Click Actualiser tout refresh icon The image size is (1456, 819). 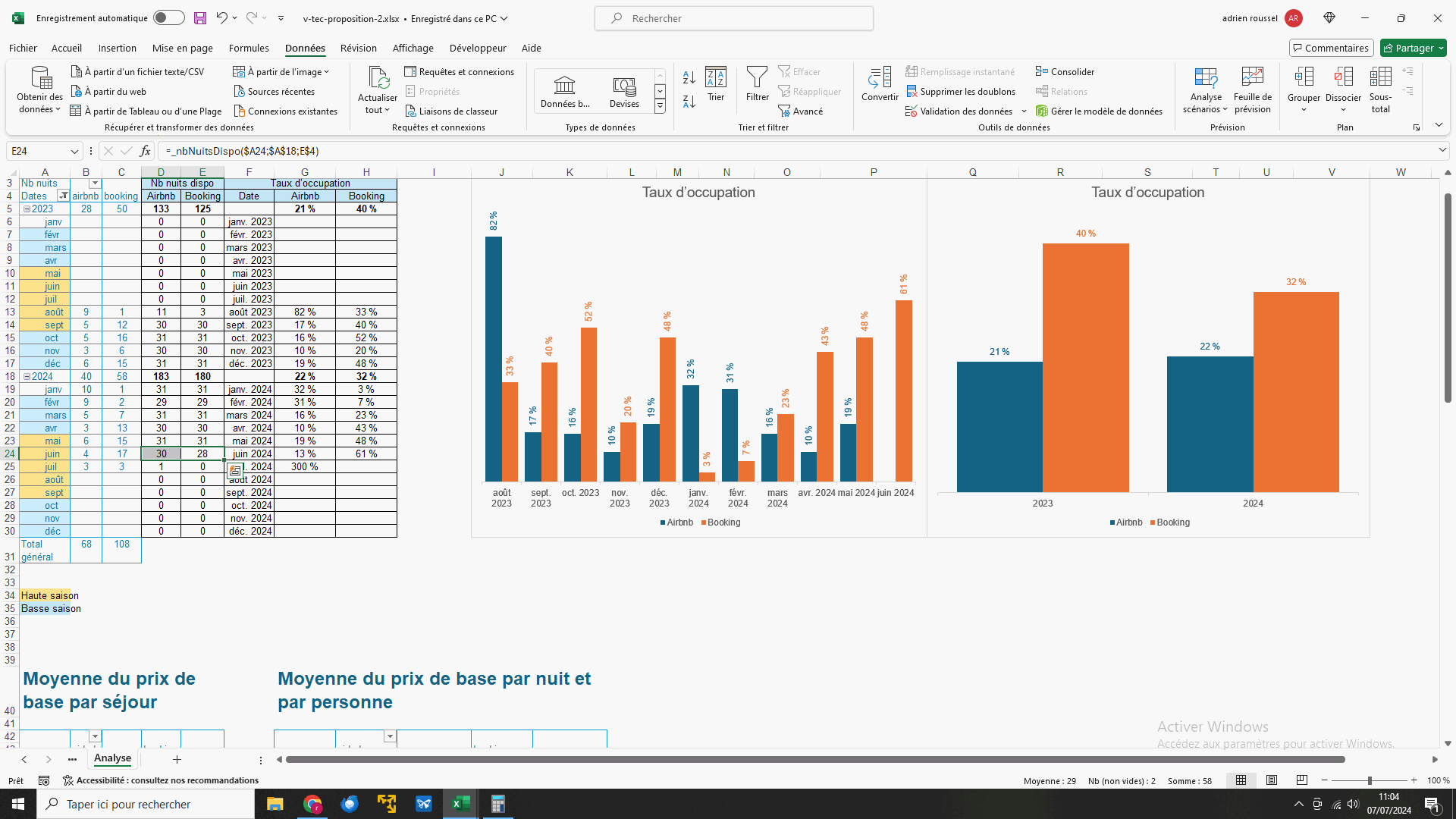pos(378,79)
